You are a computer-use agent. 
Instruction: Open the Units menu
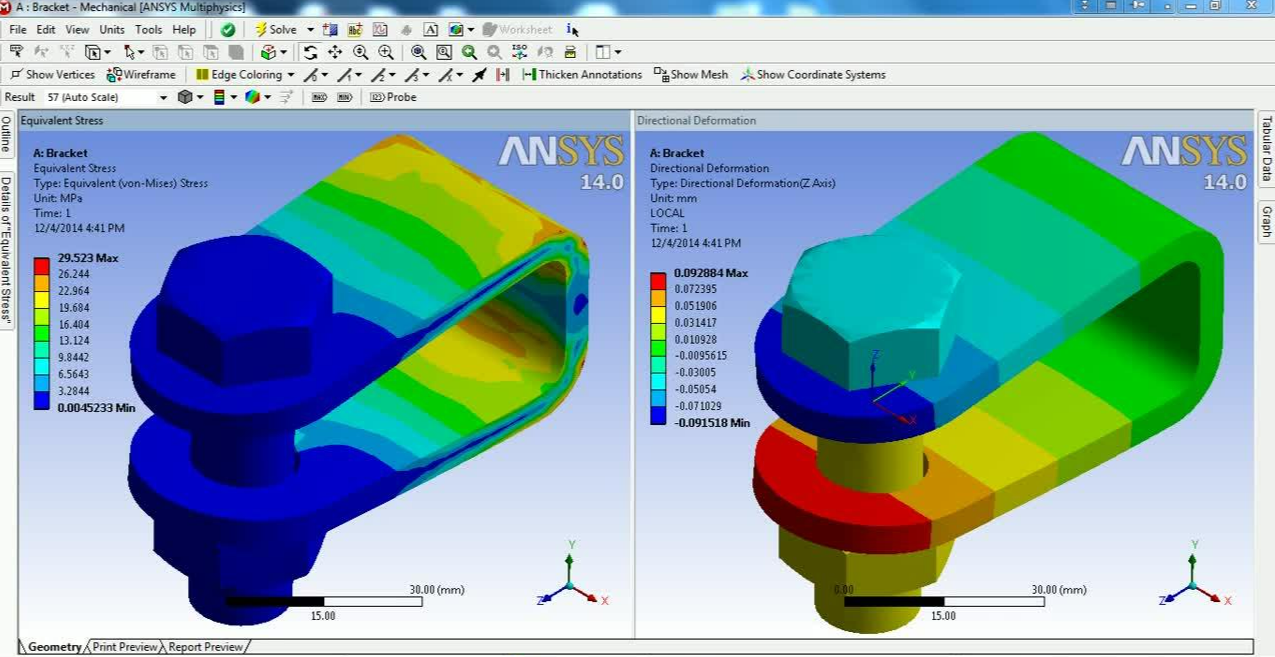pos(112,30)
